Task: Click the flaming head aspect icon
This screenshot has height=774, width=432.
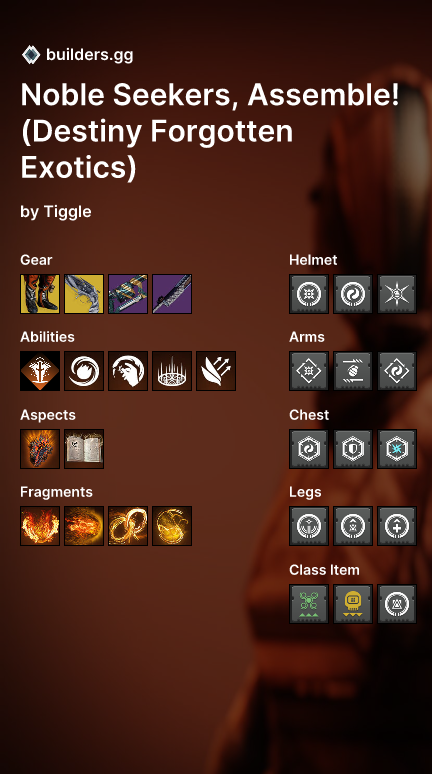Action: pyautogui.click(x=40, y=449)
